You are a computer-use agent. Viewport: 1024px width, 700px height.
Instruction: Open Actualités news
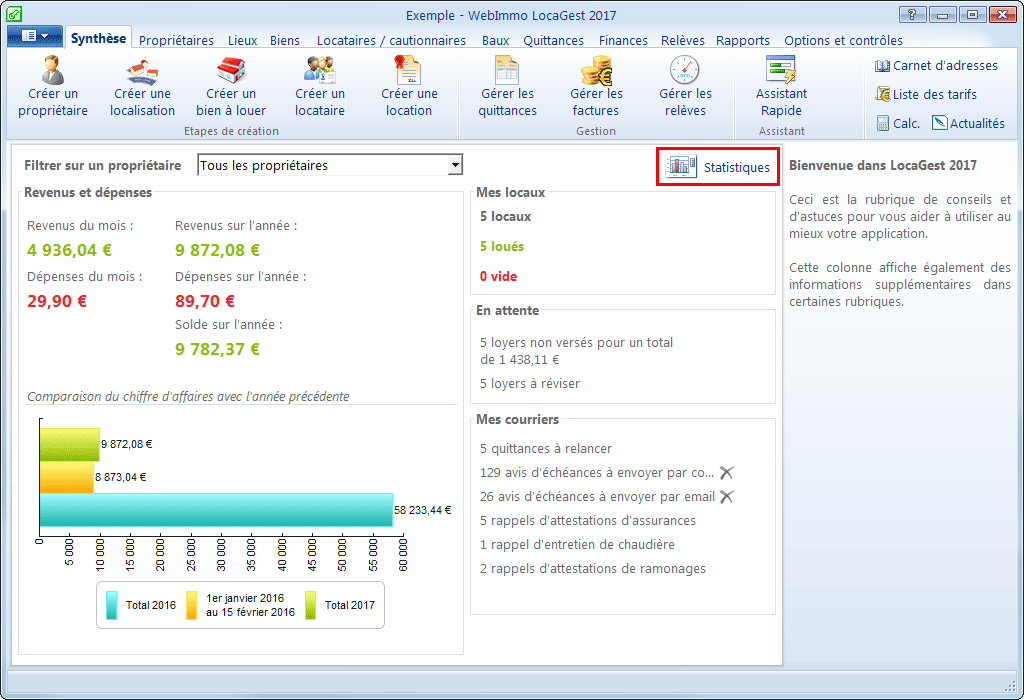[x=968, y=123]
